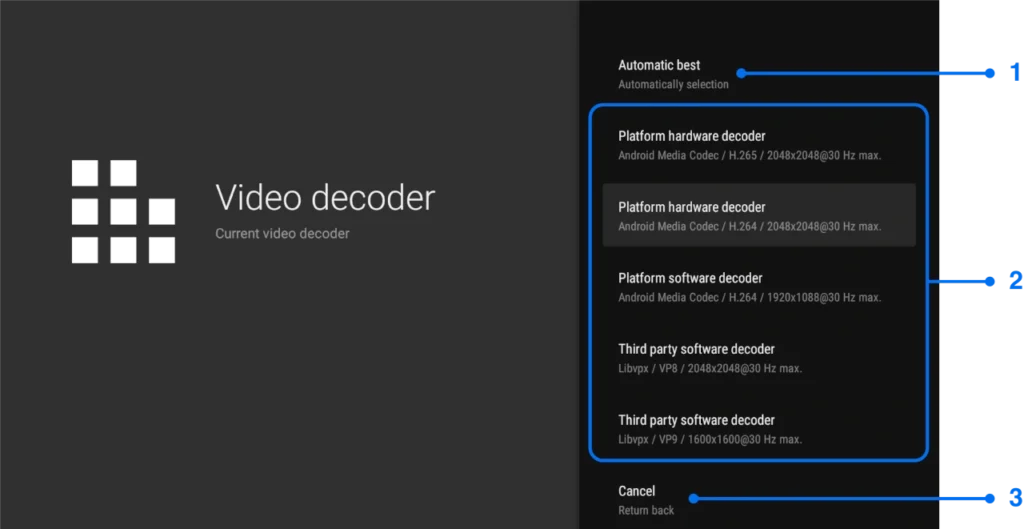Click the Video decoder grid icon
The width and height of the screenshot is (1024, 529).
(x=123, y=212)
